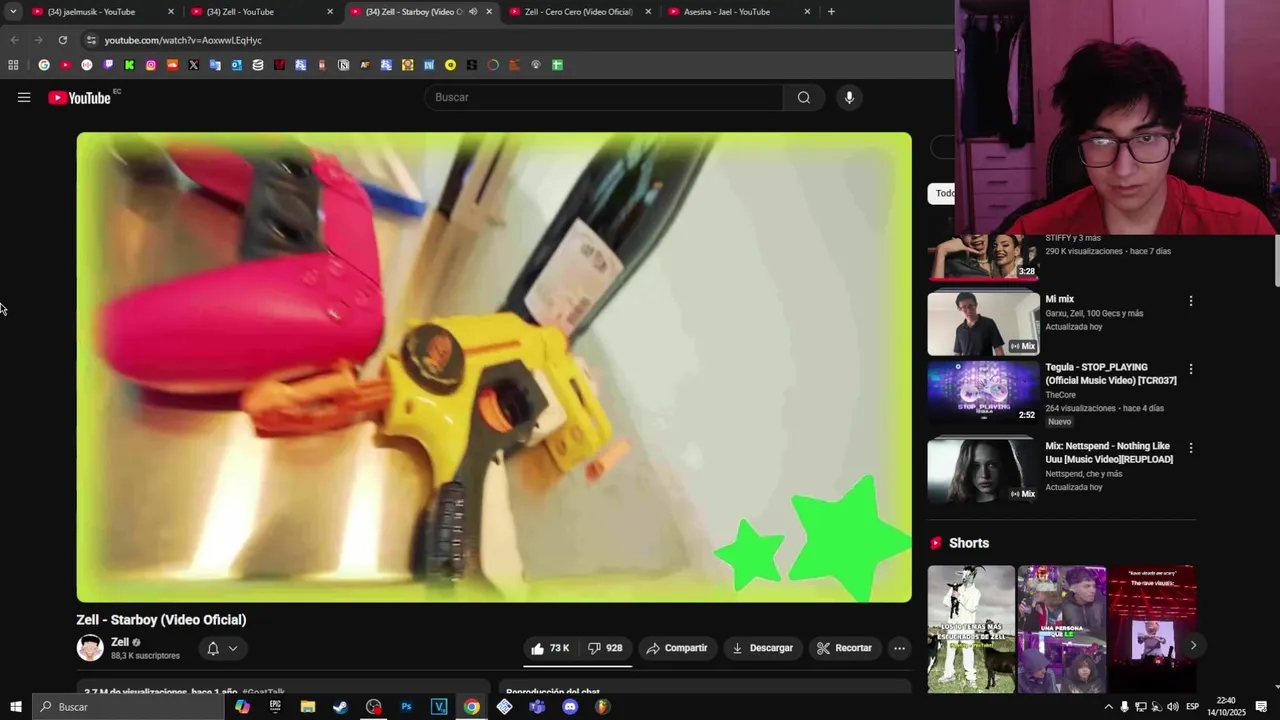Open options menu for Tegula video
1280x720 pixels.
pyautogui.click(x=1190, y=369)
